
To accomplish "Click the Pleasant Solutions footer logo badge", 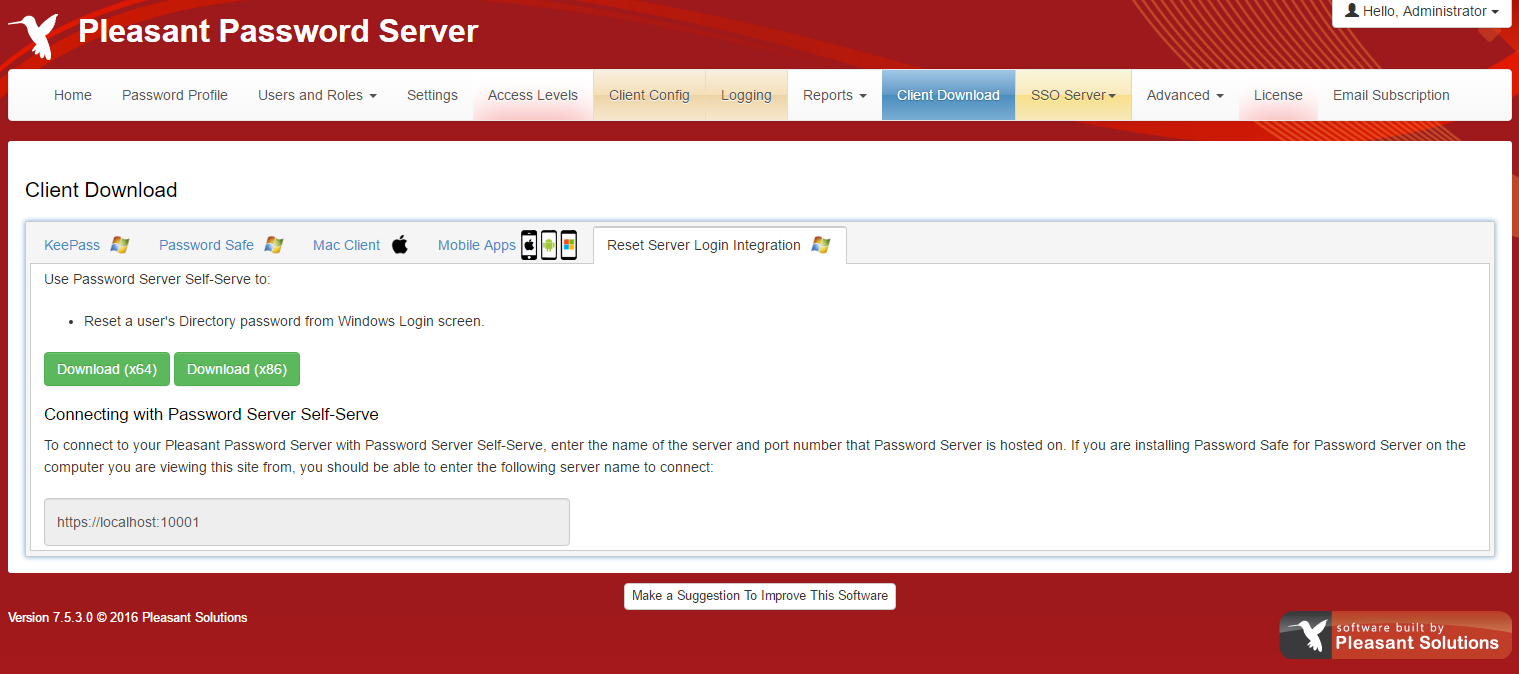I will pyautogui.click(x=1395, y=635).
